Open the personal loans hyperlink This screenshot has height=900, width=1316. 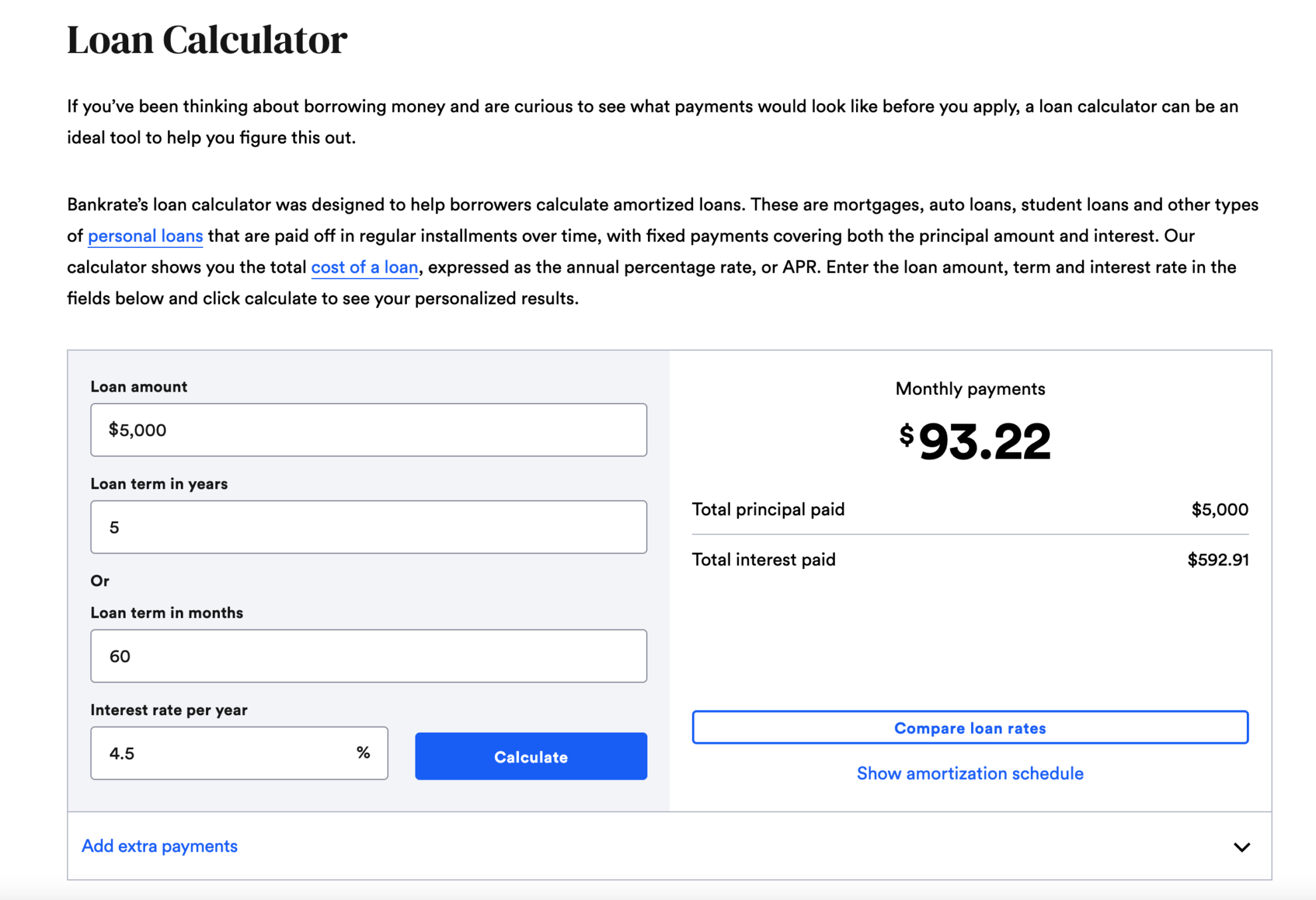pyautogui.click(x=145, y=236)
